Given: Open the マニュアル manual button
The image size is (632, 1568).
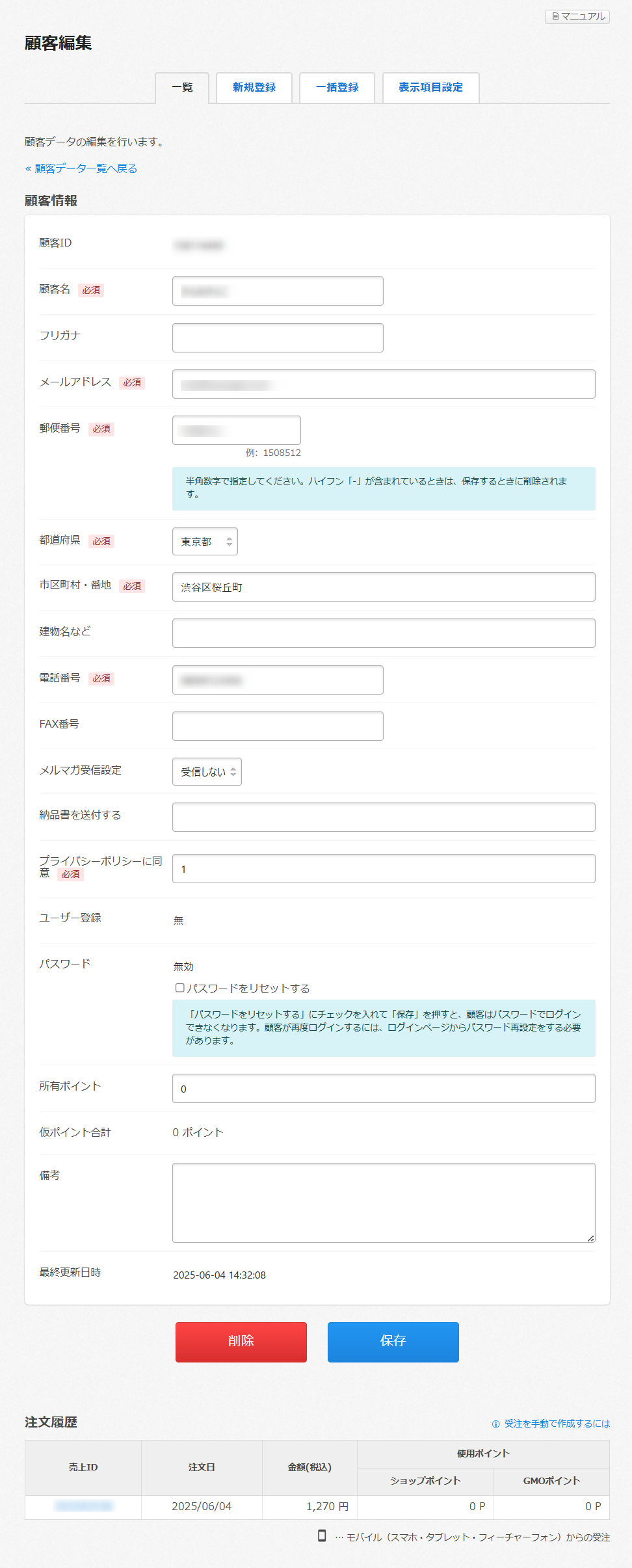Looking at the screenshot, I should [x=577, y=16].
